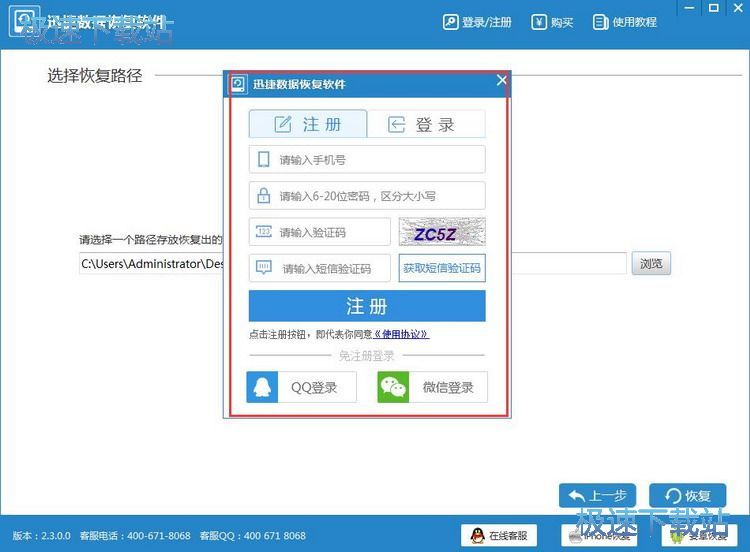
Task: Close the registration dialog
Action: tap(501, 80)
